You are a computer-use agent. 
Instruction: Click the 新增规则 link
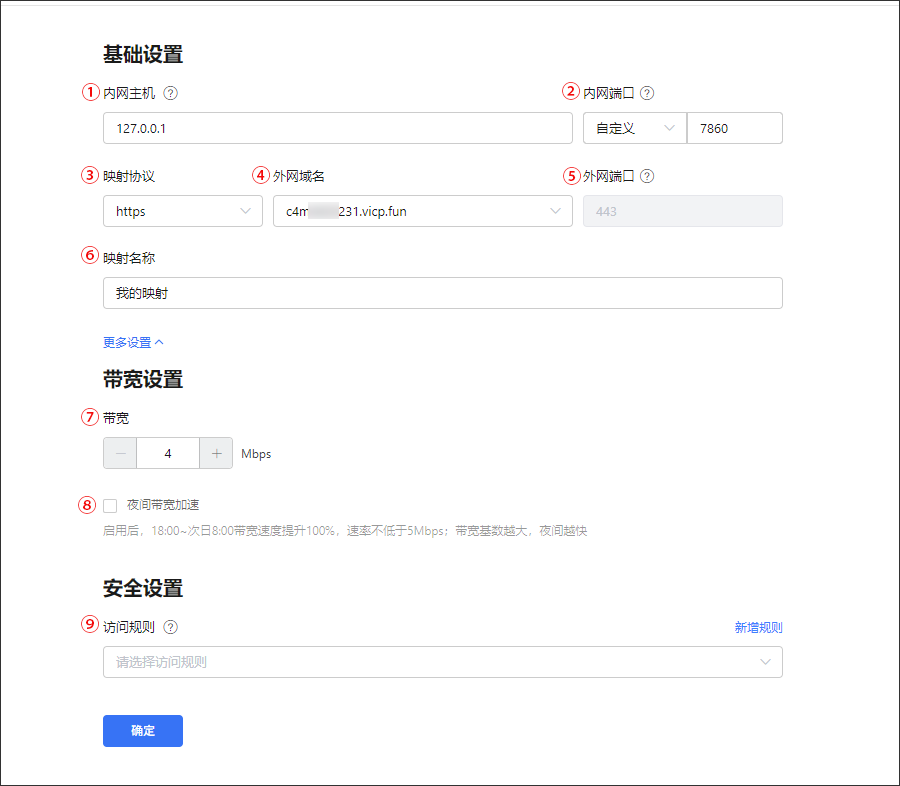[758, 628]
